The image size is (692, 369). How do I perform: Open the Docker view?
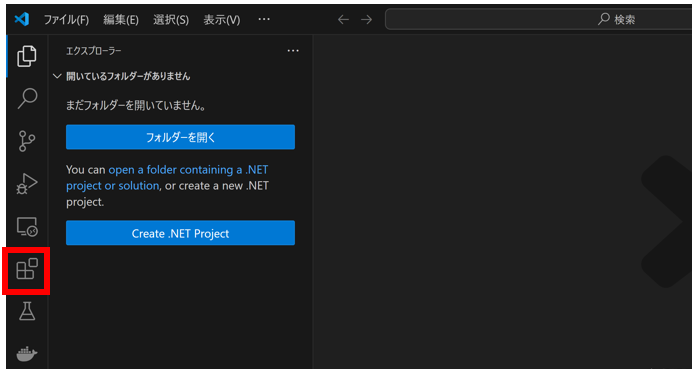pos(27,354)
